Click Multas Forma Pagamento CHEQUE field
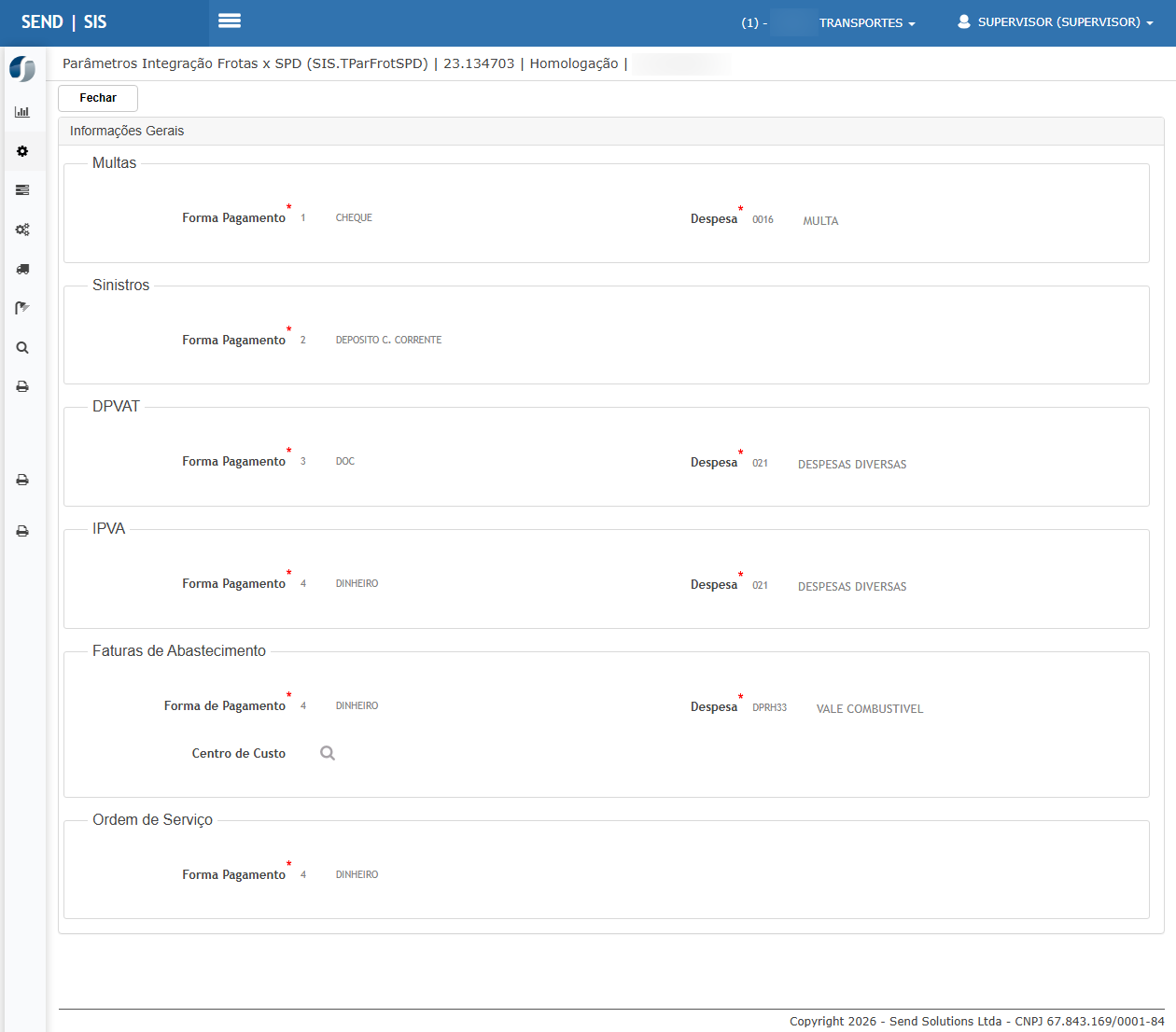 pos(354,218)
